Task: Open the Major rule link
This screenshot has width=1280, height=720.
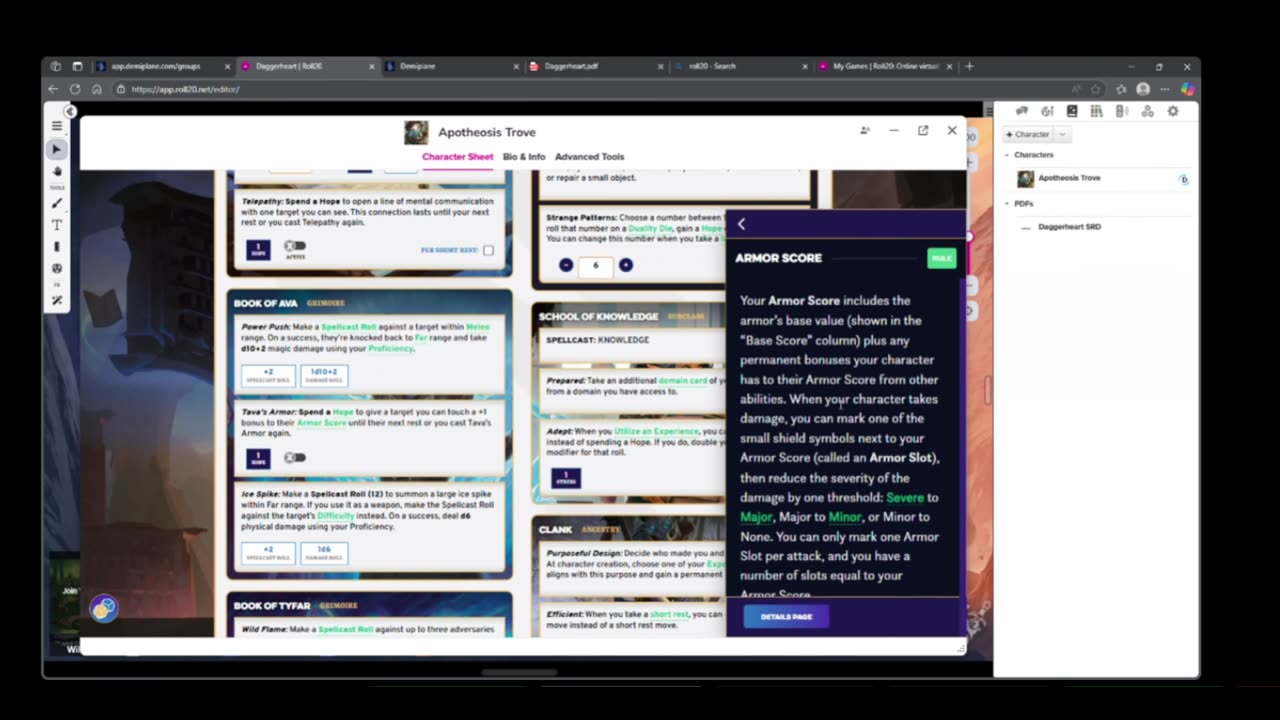Action: (756, 517)
